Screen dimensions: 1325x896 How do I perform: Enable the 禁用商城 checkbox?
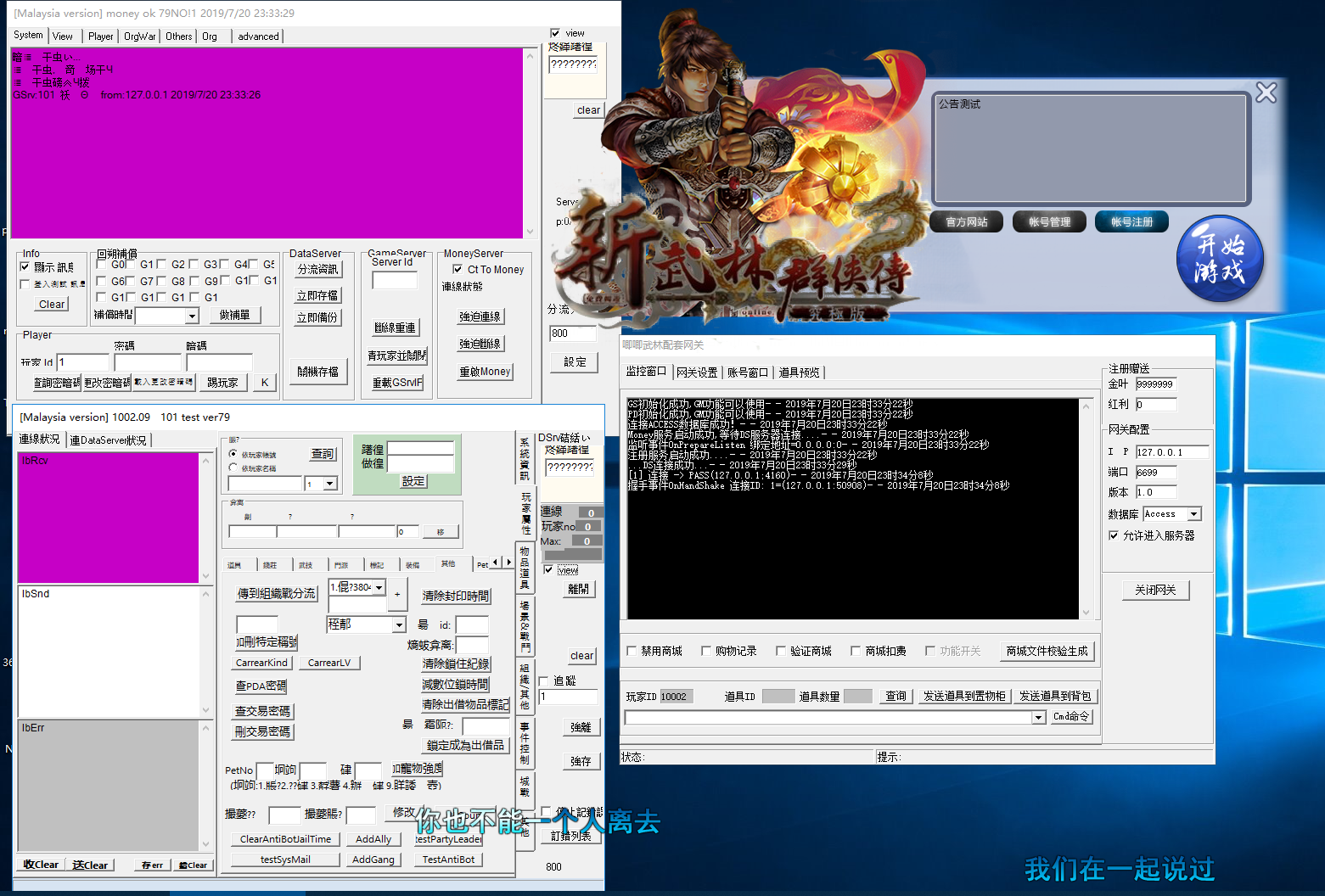(x=632, y=651)
